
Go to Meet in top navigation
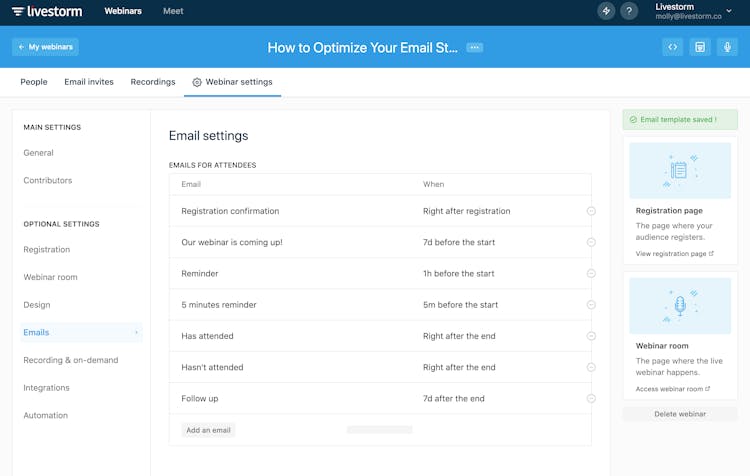click(173, 11)
